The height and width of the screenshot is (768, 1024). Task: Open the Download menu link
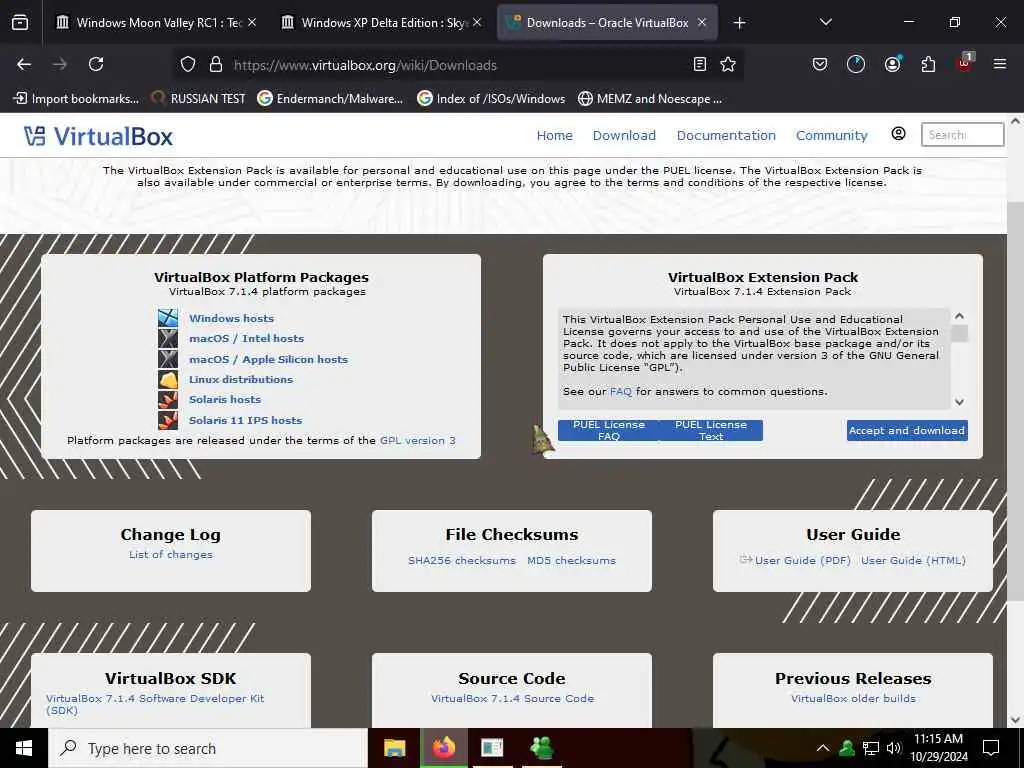(624, 135)
